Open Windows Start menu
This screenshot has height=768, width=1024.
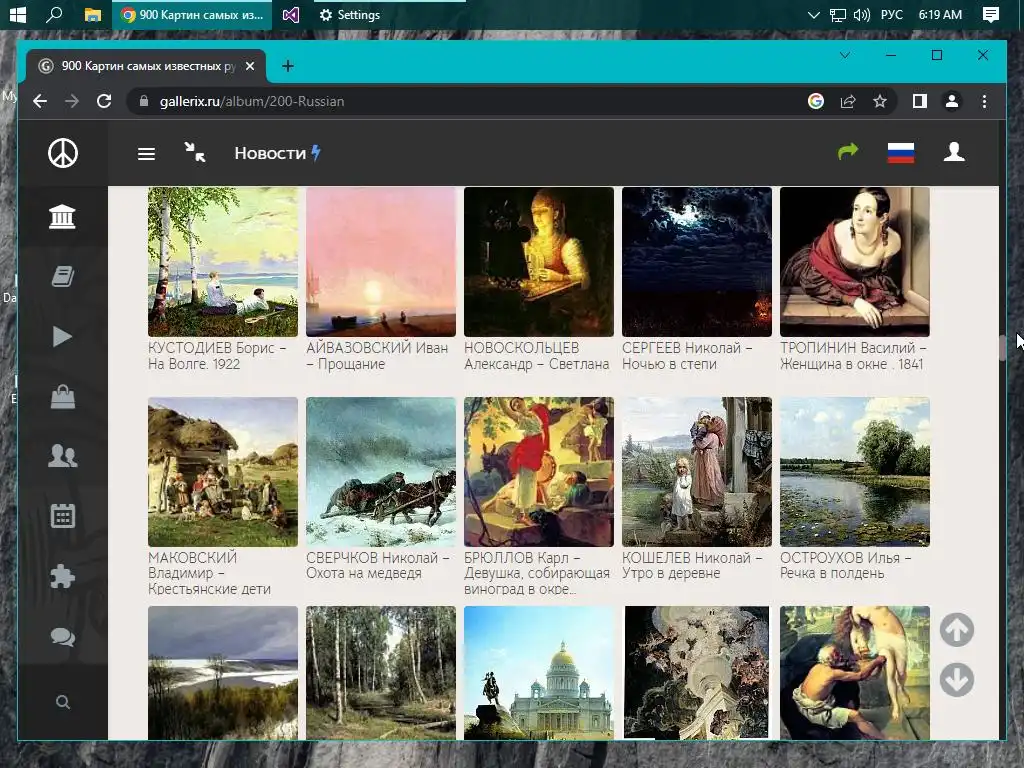point(18,14)
